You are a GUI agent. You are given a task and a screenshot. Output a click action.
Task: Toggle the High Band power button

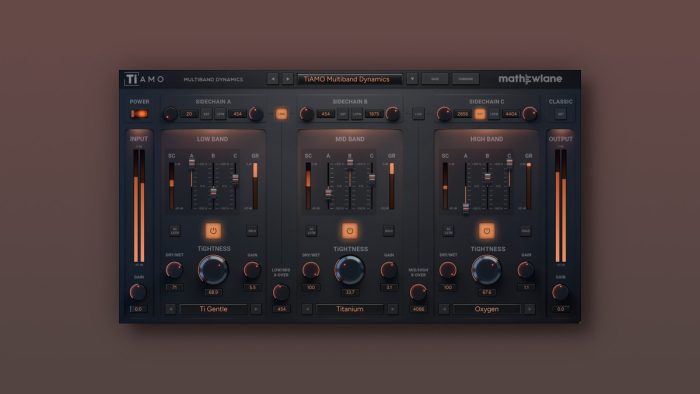pos(487,231)
